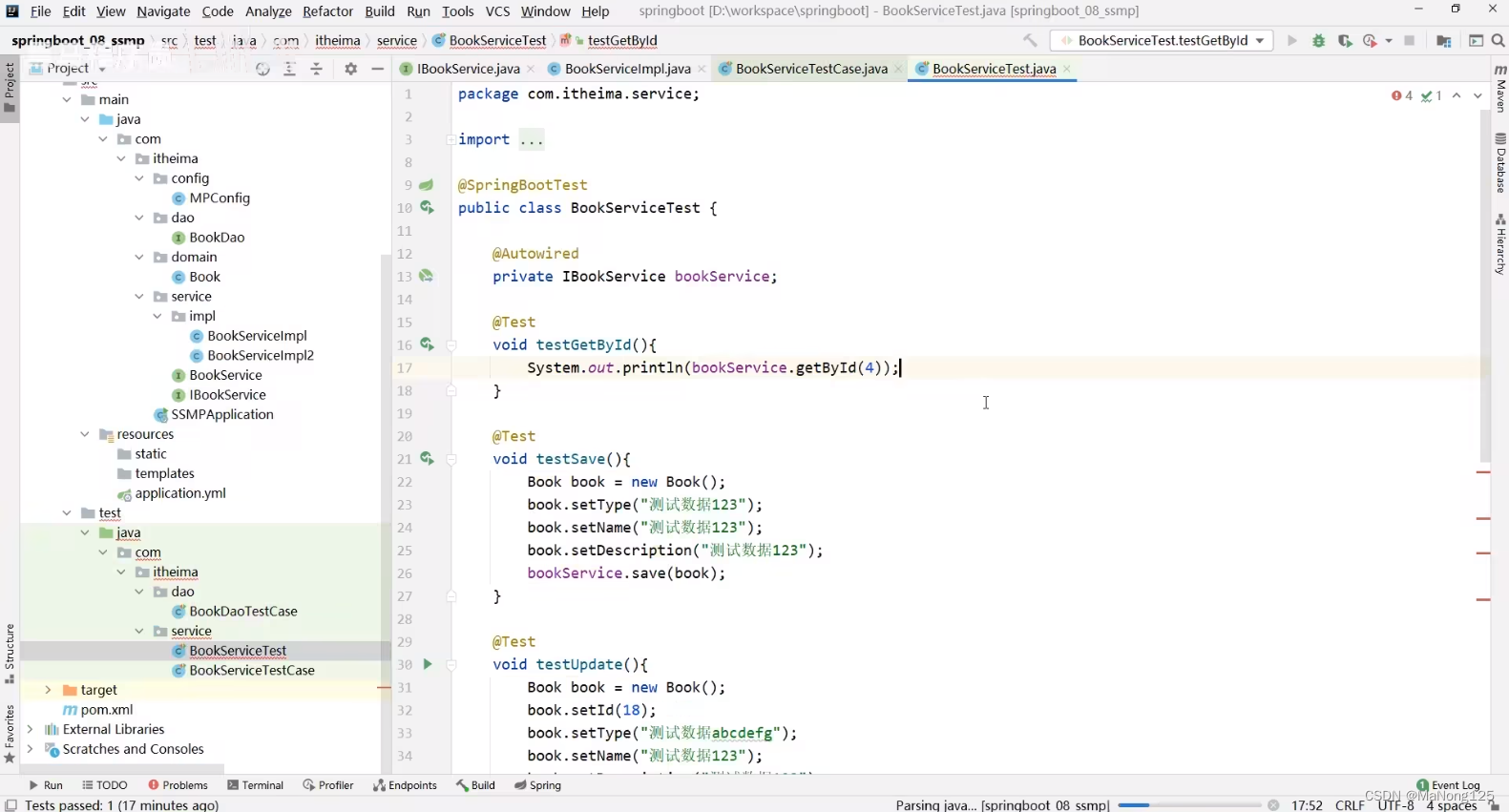Close the IBookService.java tab
The width and height of the screenshot is (1509, 812).
(x=531, y=69)
